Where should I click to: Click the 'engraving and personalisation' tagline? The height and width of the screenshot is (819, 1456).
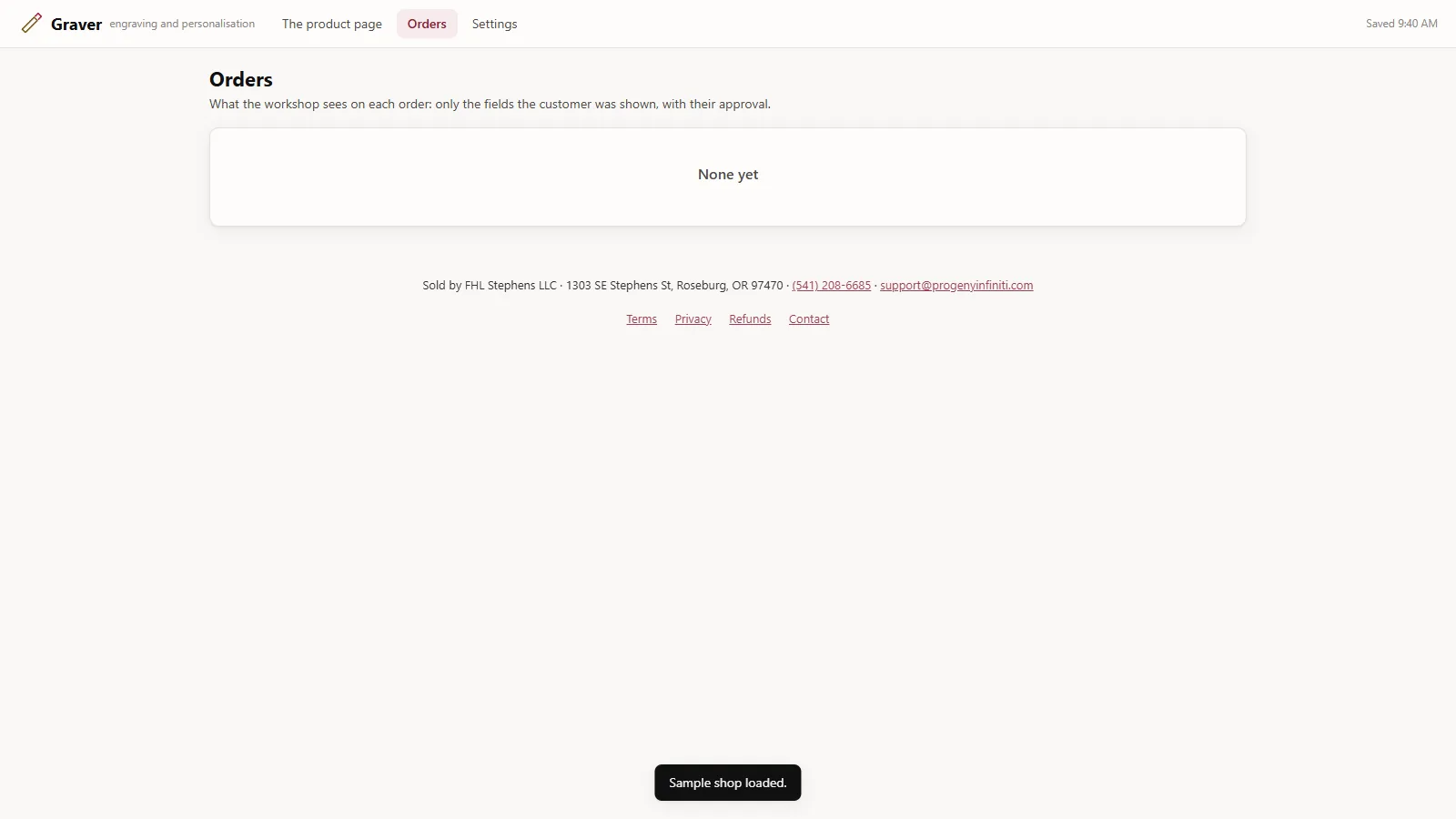[182, 24]
